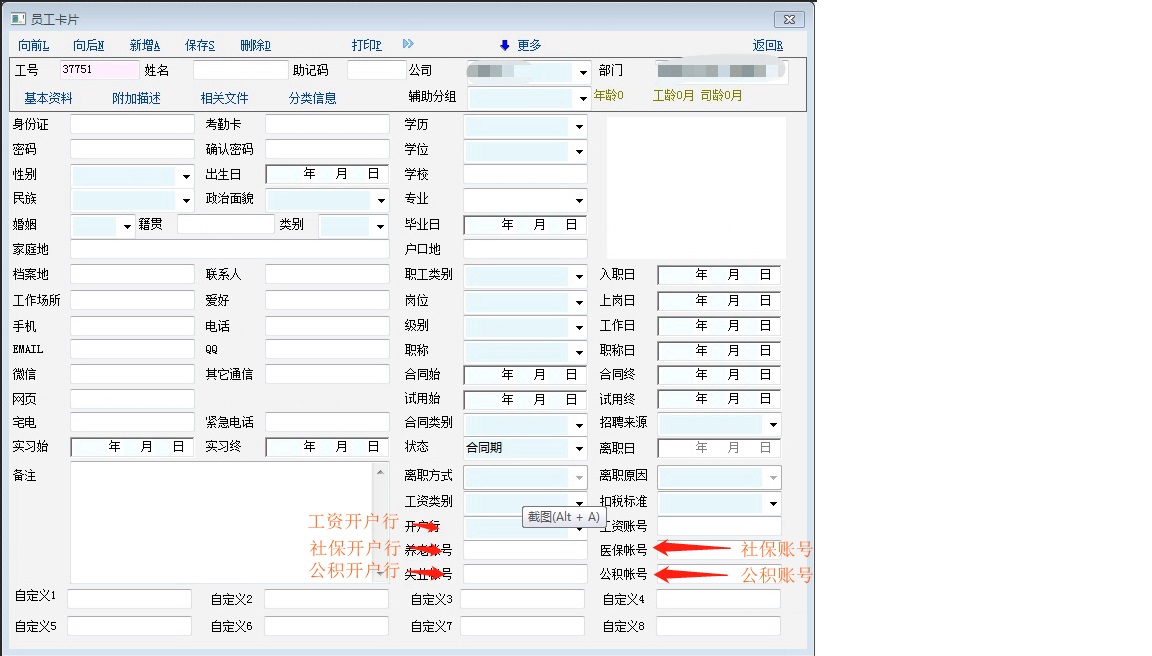The width and height of the screenshot is (1152, 656).
Task: Add a new employee with 新增
Action: [x=145, y=46]
